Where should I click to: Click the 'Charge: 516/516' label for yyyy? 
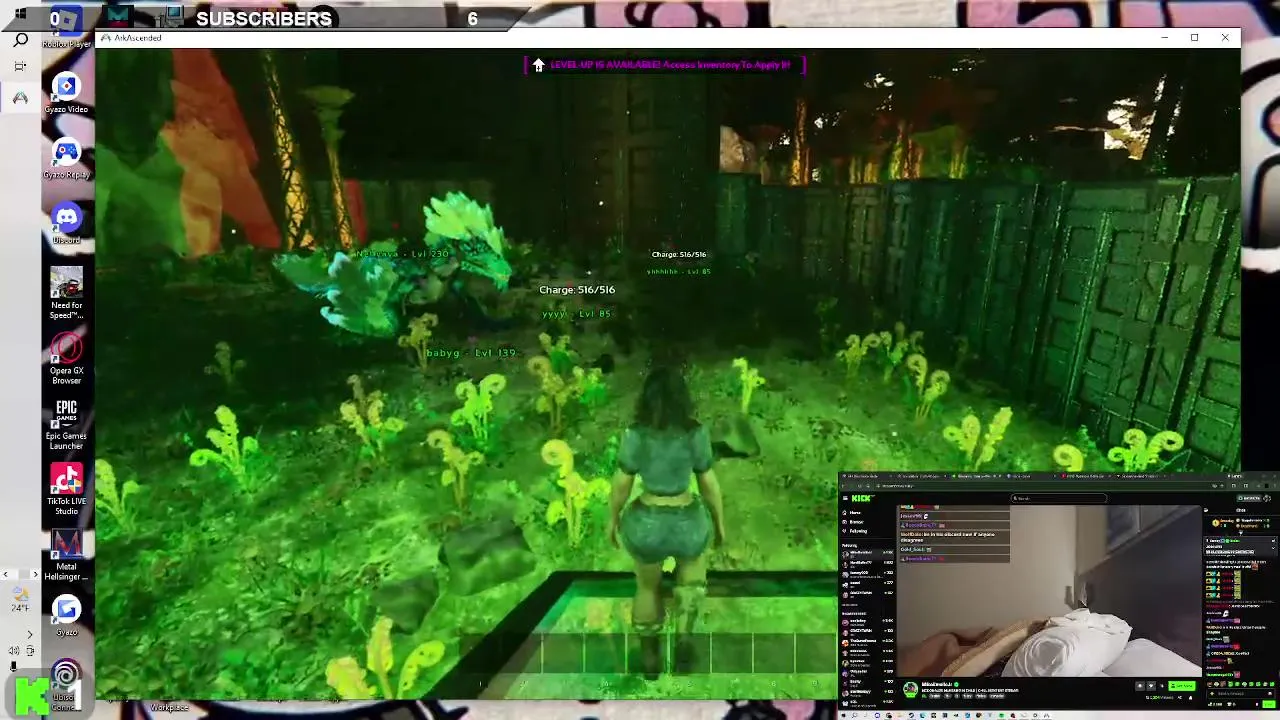(x=577, y=290)
